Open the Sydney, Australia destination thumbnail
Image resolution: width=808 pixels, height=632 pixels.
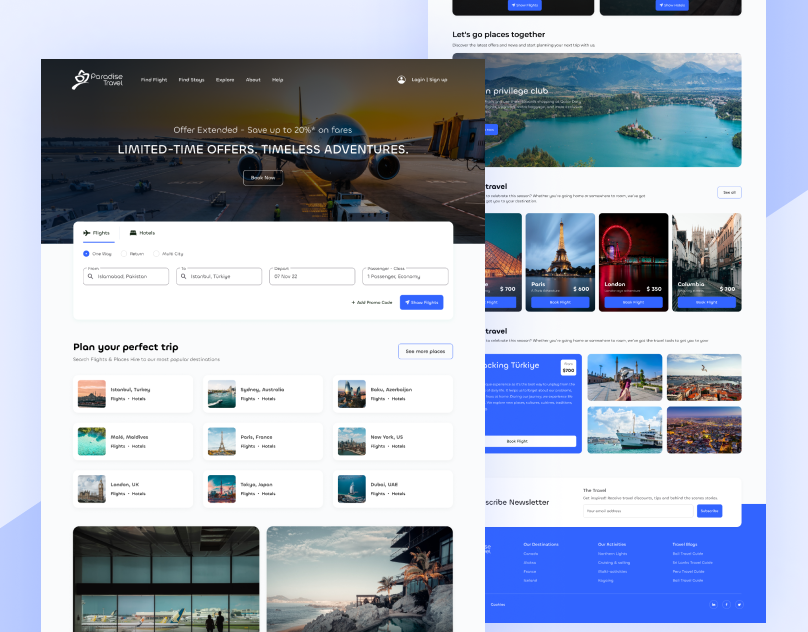222,394
